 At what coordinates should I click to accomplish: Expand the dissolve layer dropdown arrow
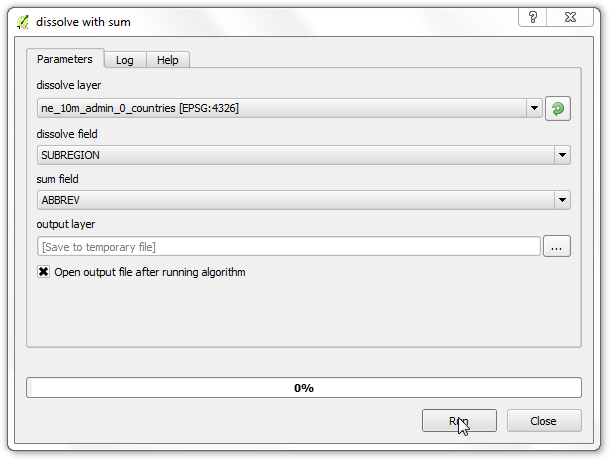coord(534,108)
